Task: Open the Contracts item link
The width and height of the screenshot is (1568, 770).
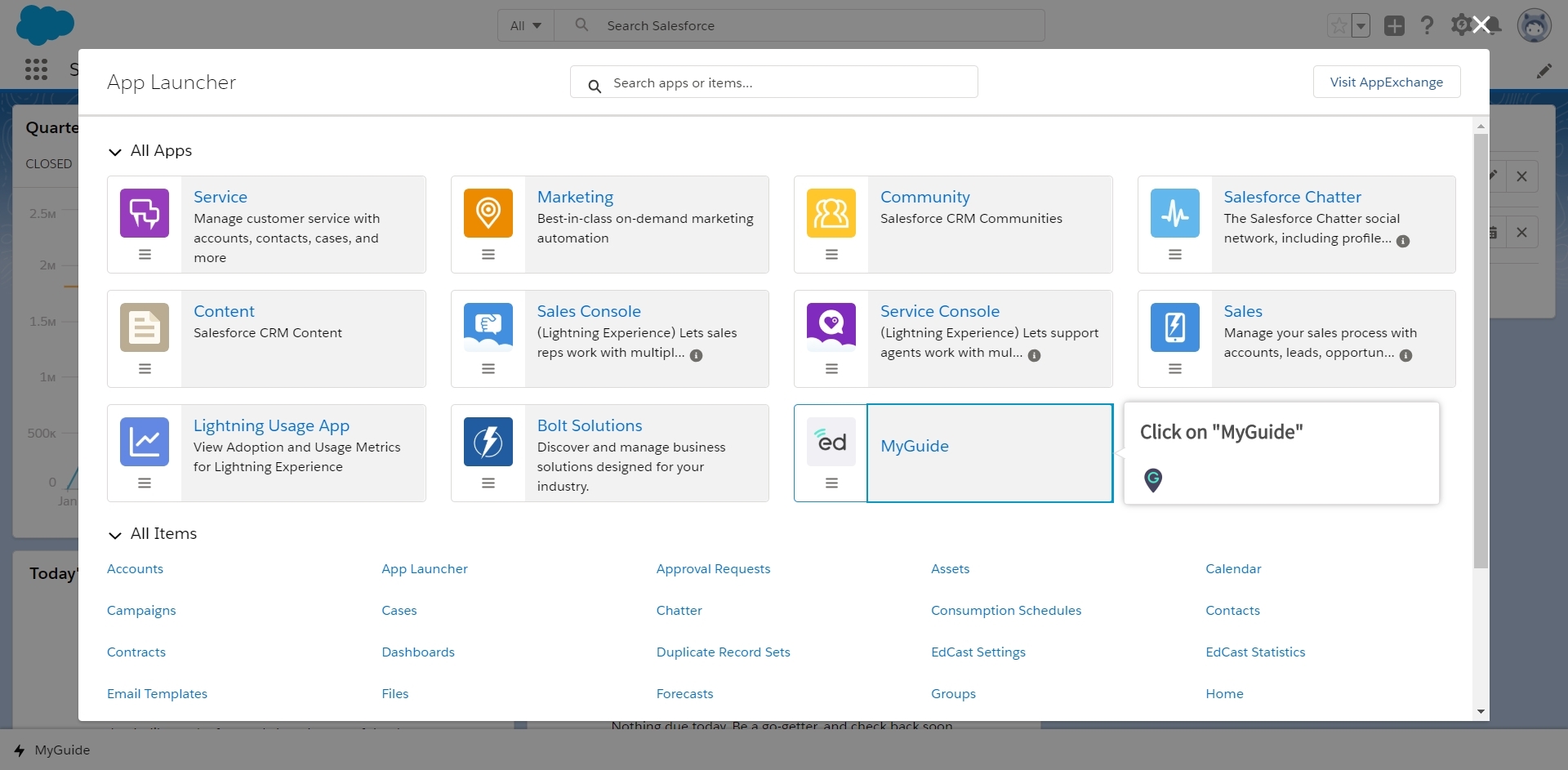Action: [136, 652]
